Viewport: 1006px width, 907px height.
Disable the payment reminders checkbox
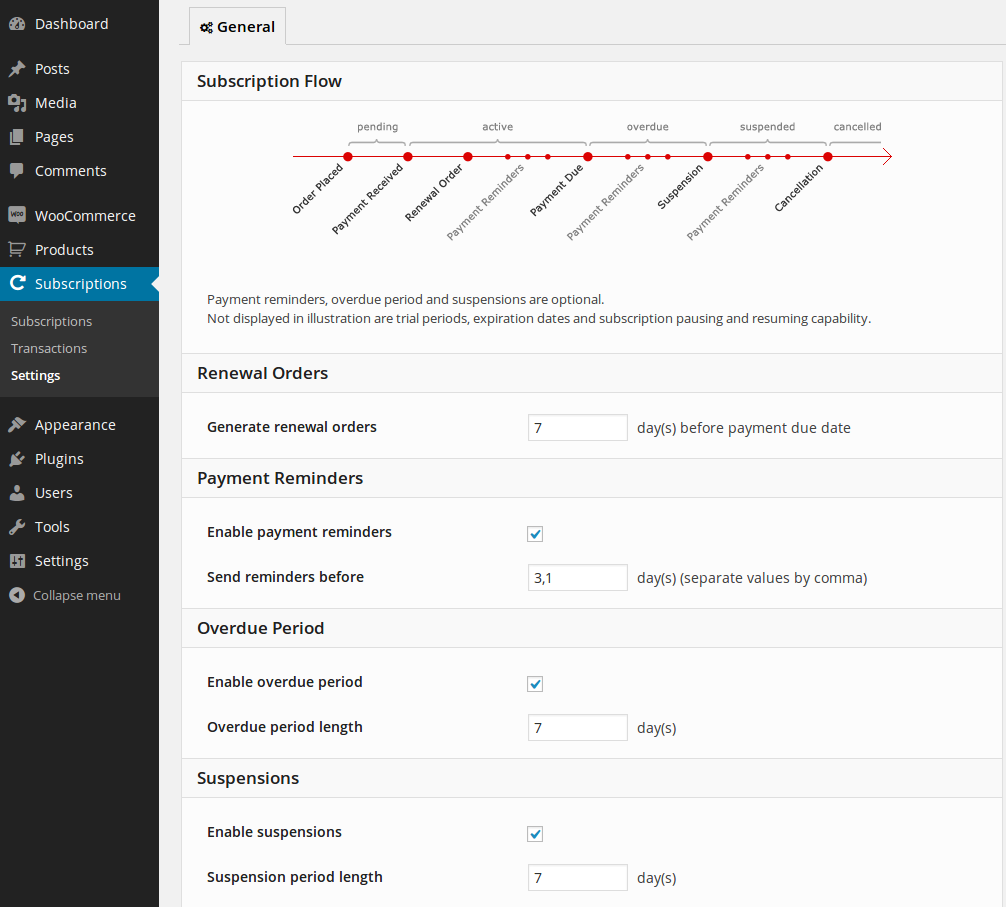coord(535,534)
